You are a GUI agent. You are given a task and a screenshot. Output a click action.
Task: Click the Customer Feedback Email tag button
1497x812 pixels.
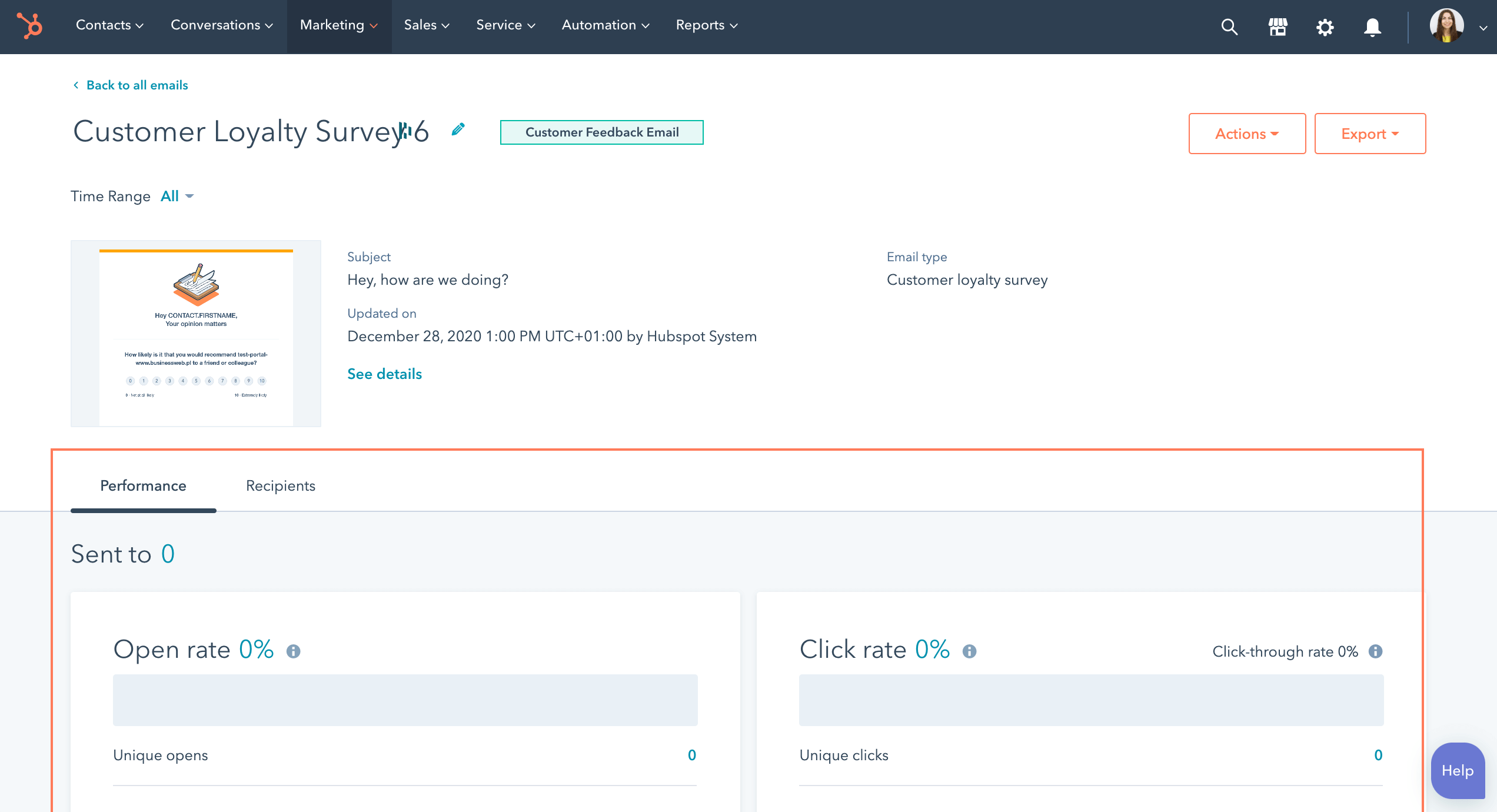point(601,132)
